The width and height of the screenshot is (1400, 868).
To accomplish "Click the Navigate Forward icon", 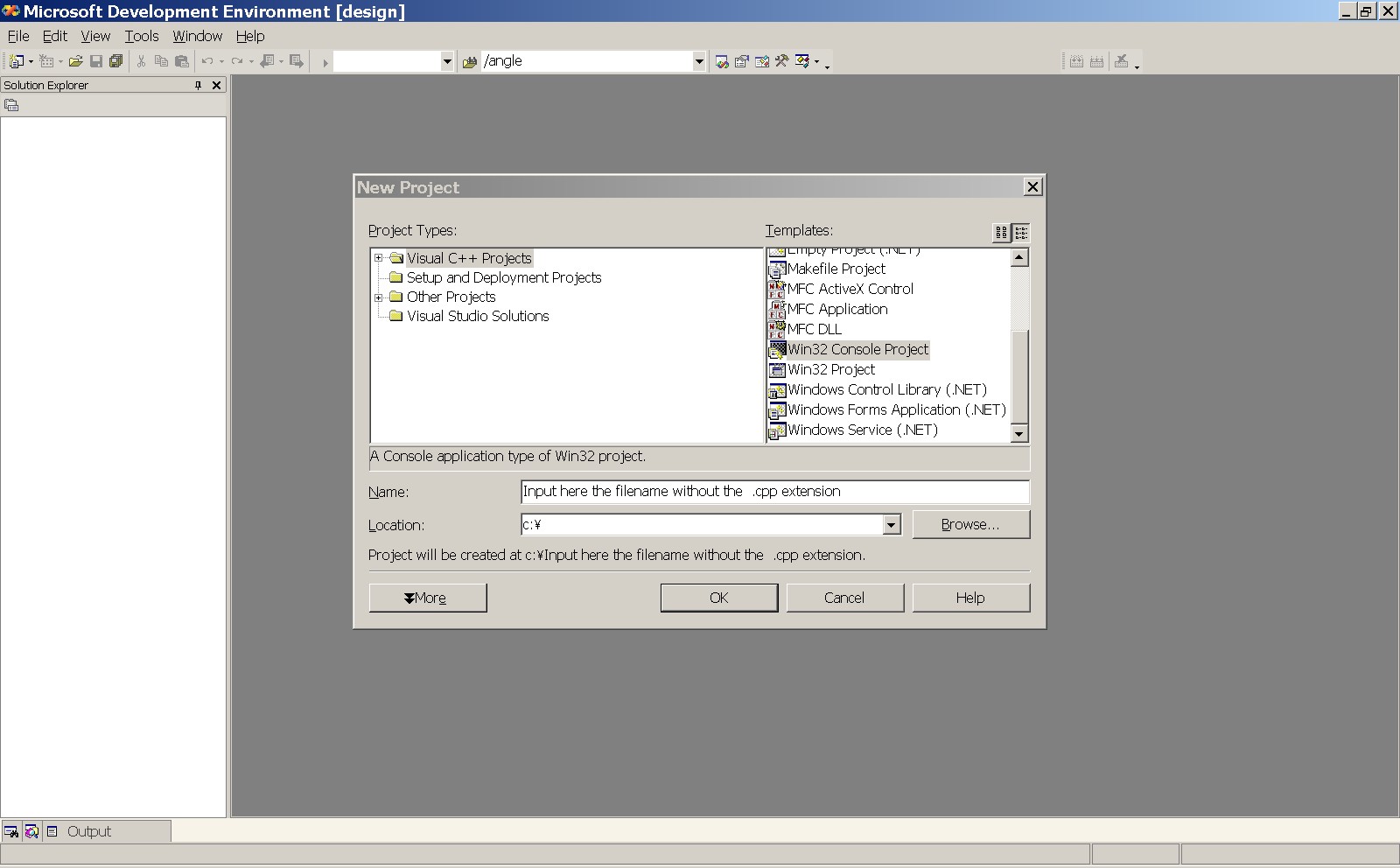I will (x=297, y=61).
